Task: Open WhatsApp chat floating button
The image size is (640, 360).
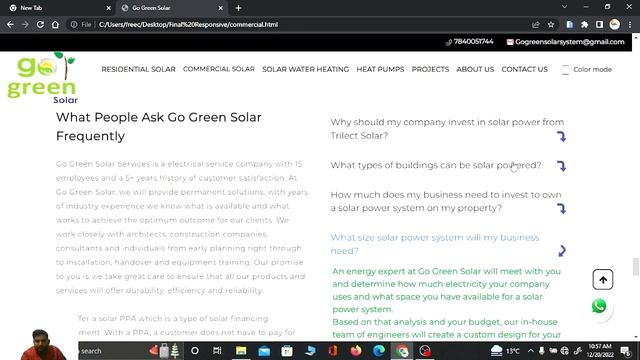Action: 599,306
